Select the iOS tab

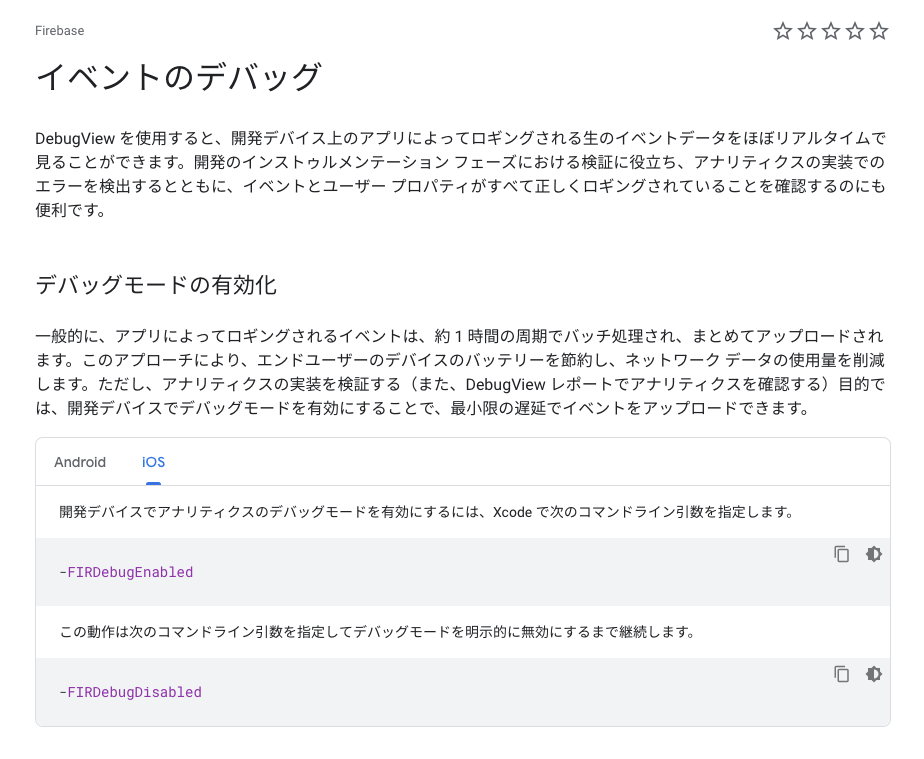[x=153, y=462]
